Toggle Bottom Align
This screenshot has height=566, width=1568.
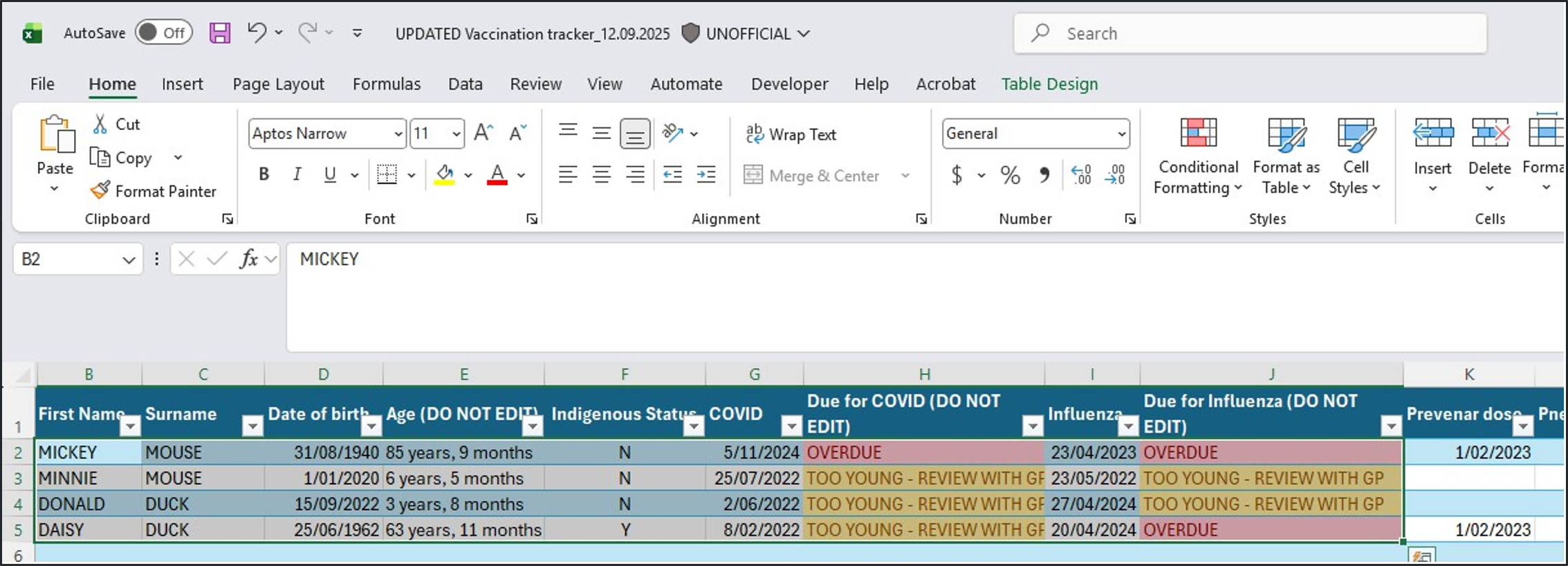pos(635,134)
